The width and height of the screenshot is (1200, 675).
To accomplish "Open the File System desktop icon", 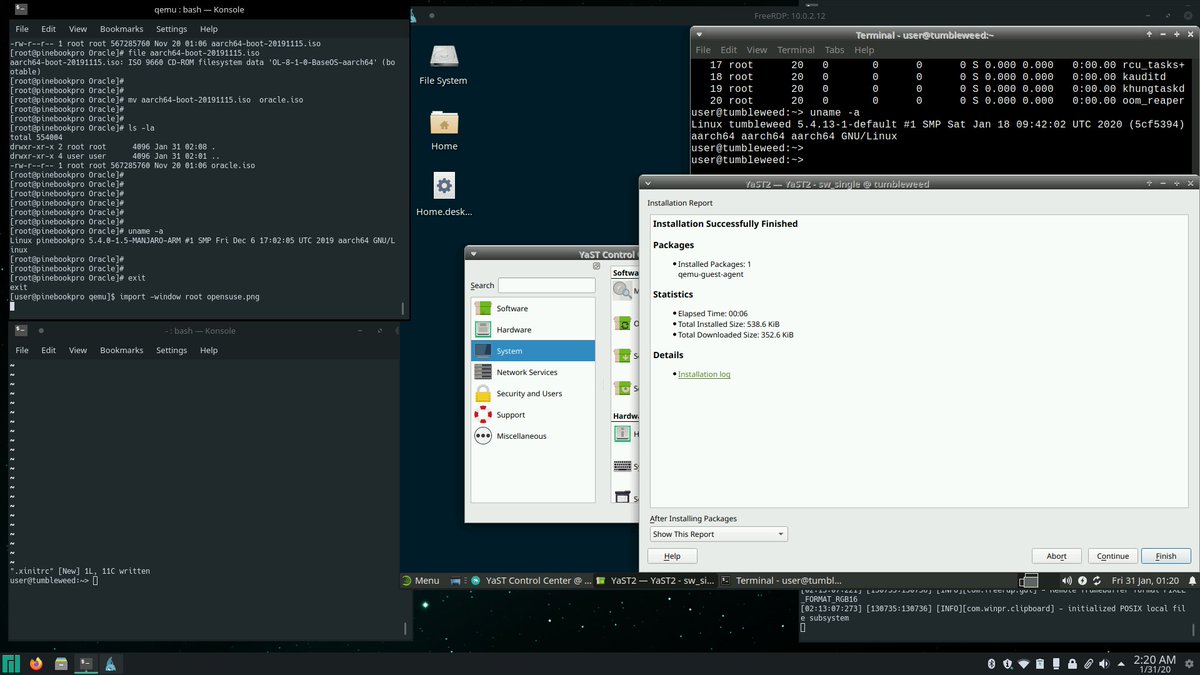I will click(443, 56).
